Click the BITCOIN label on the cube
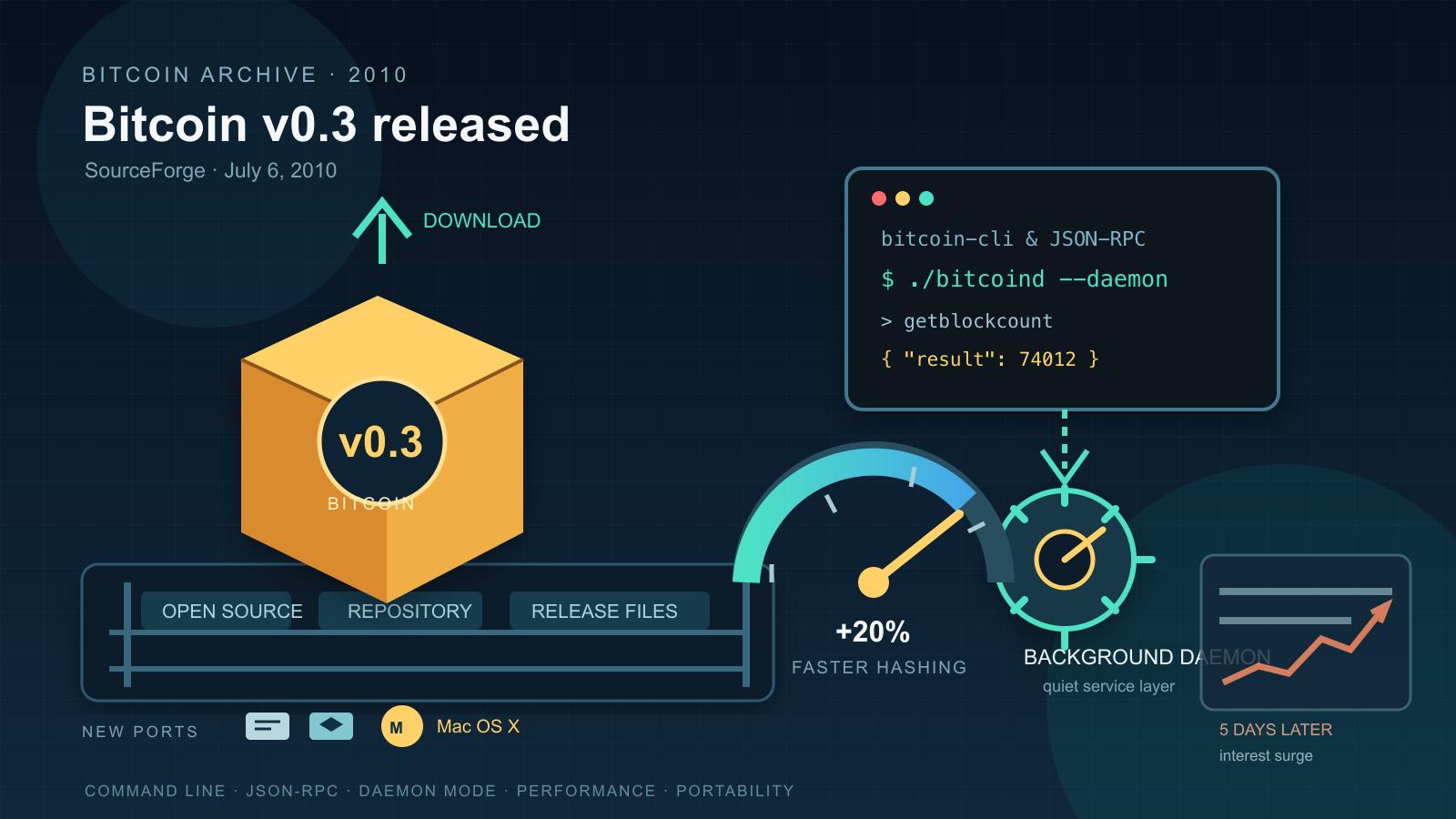Image resolution: width=1456 pixels, height=819 pixels. point(371,503)
